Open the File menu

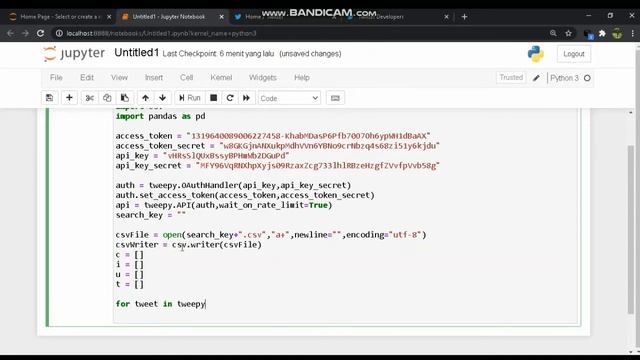click(56, 78)
